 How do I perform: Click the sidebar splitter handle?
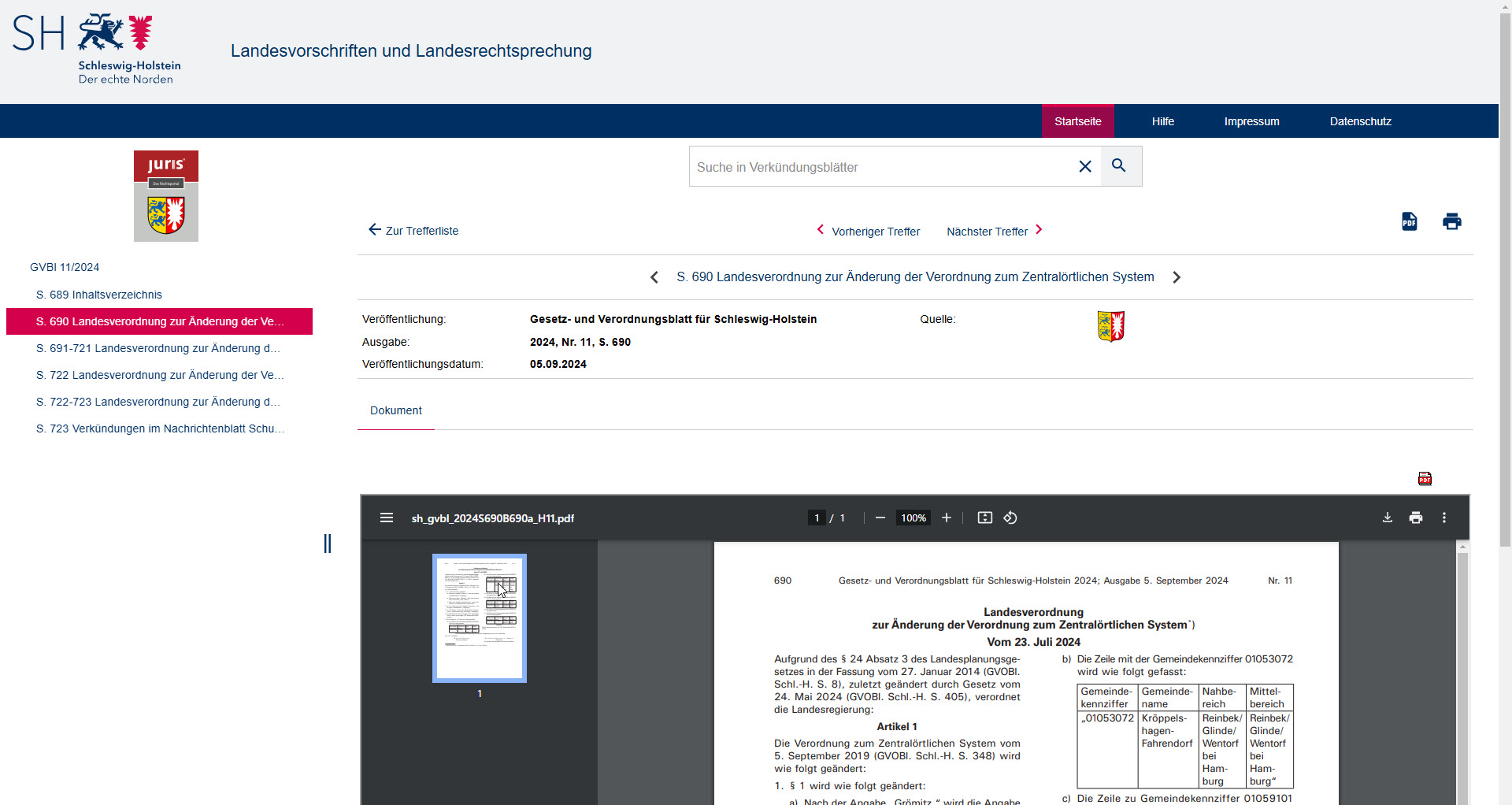click(328, 543)
